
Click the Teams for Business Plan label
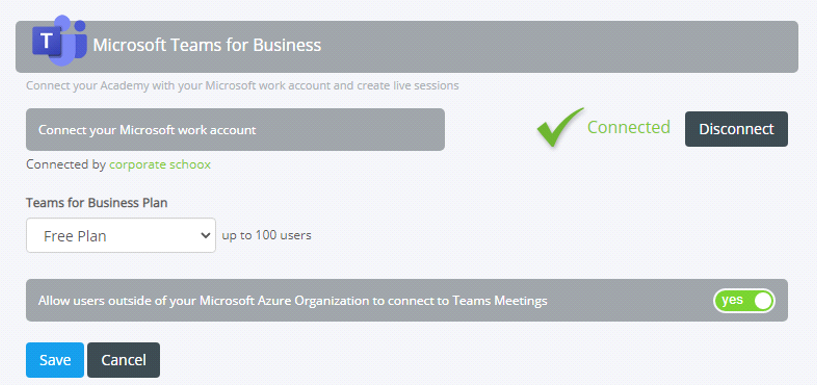click(97, 203)
